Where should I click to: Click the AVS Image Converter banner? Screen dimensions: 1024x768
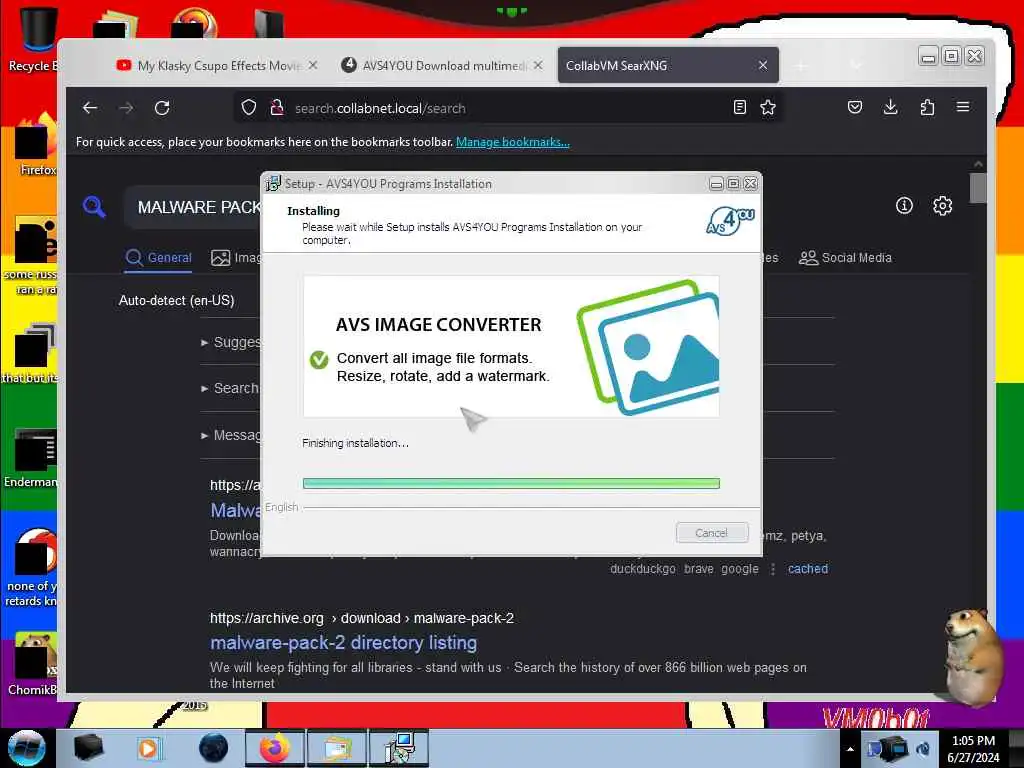[511, 346]
